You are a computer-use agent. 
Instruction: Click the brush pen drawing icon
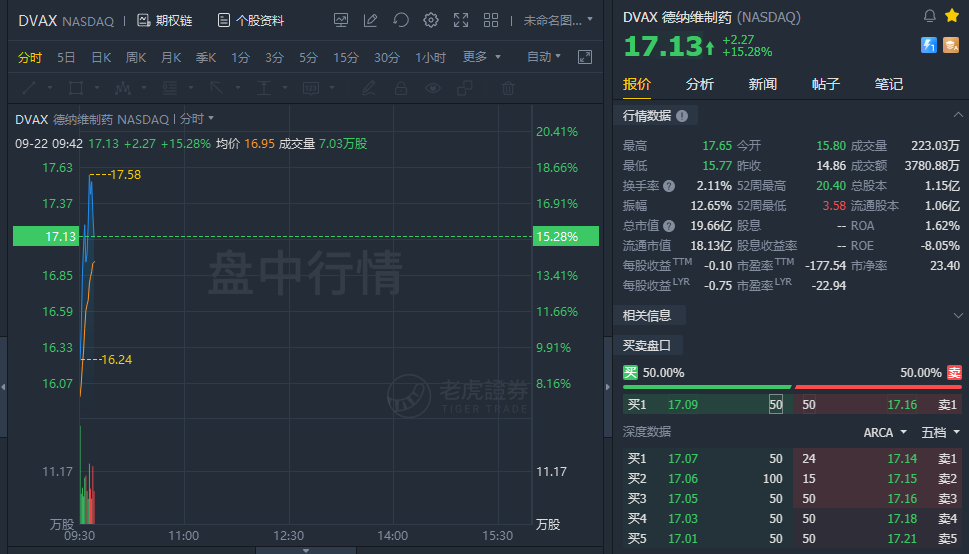point(369,88)
